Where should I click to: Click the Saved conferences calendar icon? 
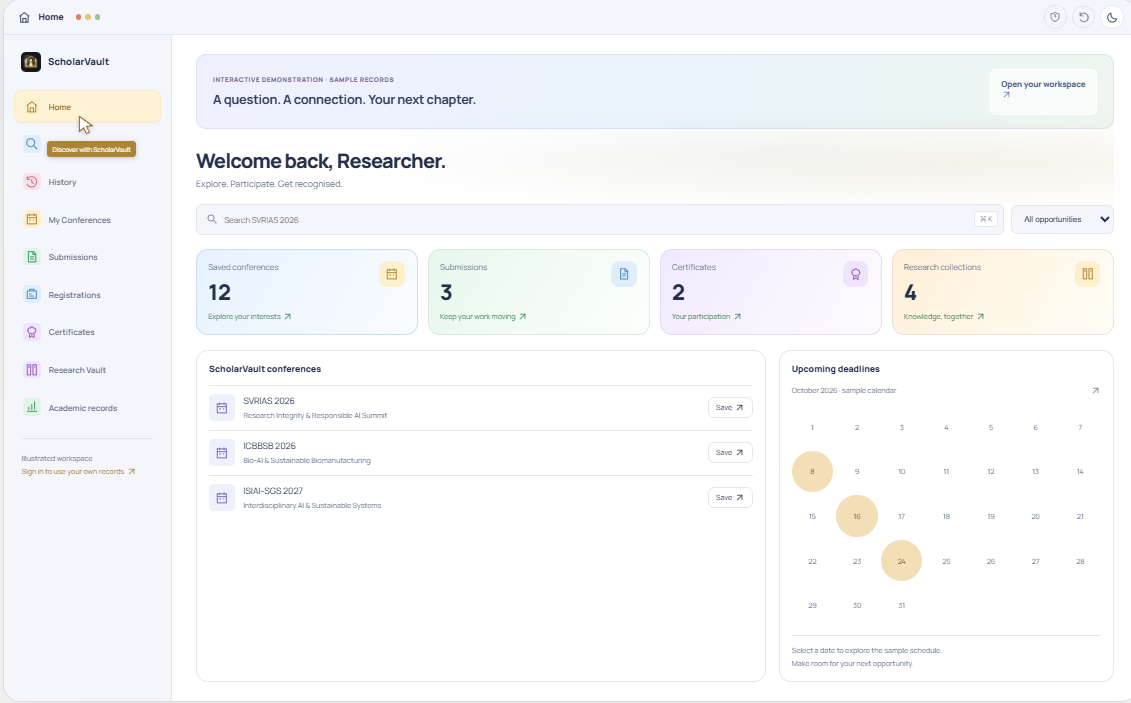click(392, 274)
